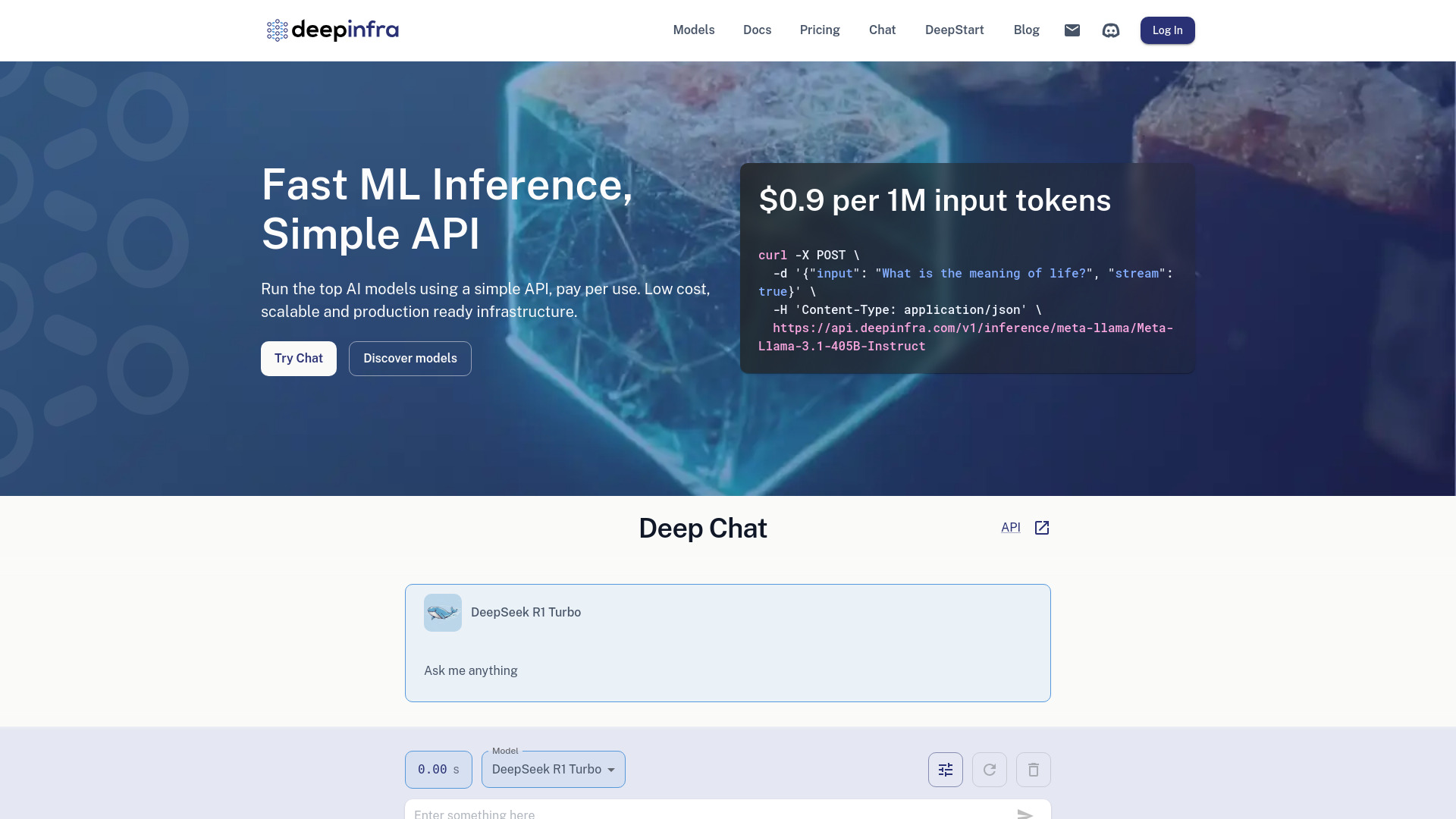The height and width of the screenshot is (819, 1456).
Task: Click the deepinfra logo
Action: (x=332, y=30)
